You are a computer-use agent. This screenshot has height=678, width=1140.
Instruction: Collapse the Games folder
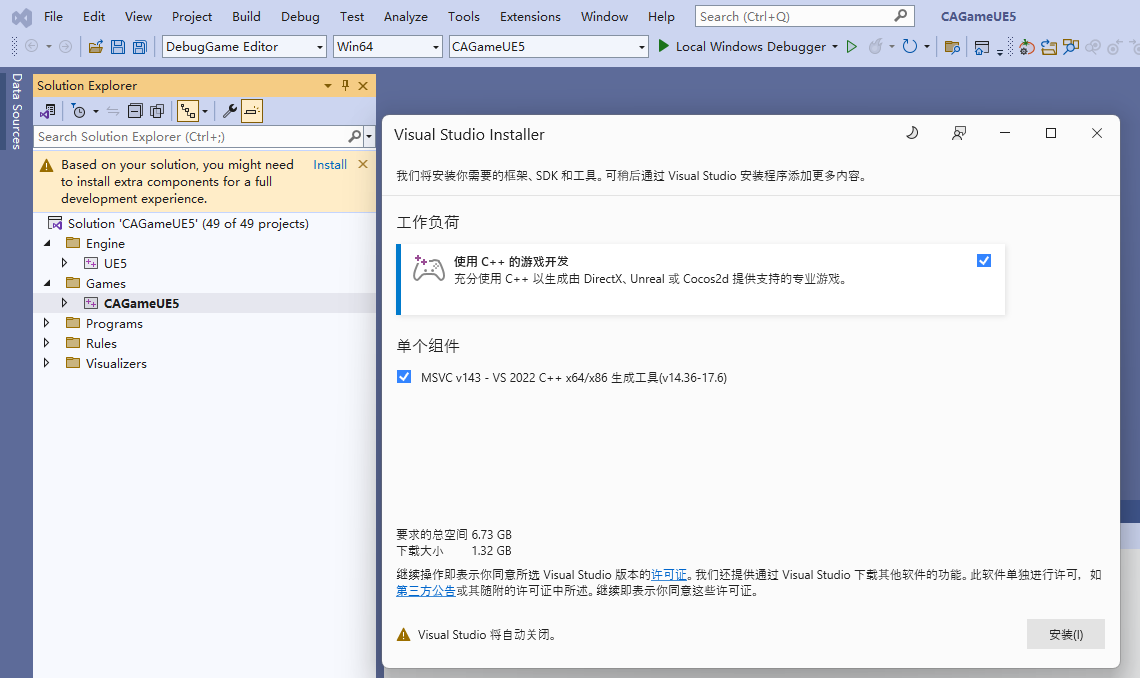tap(47, 283)
